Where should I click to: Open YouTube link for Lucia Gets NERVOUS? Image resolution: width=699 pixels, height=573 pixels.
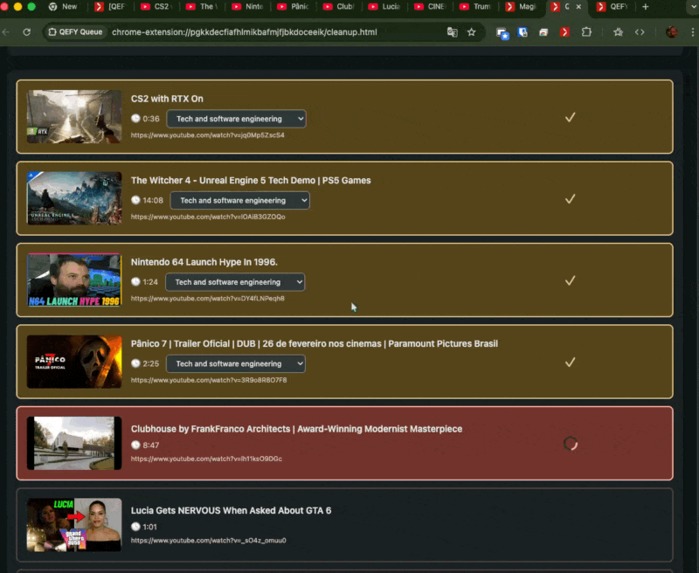point(208,540)
